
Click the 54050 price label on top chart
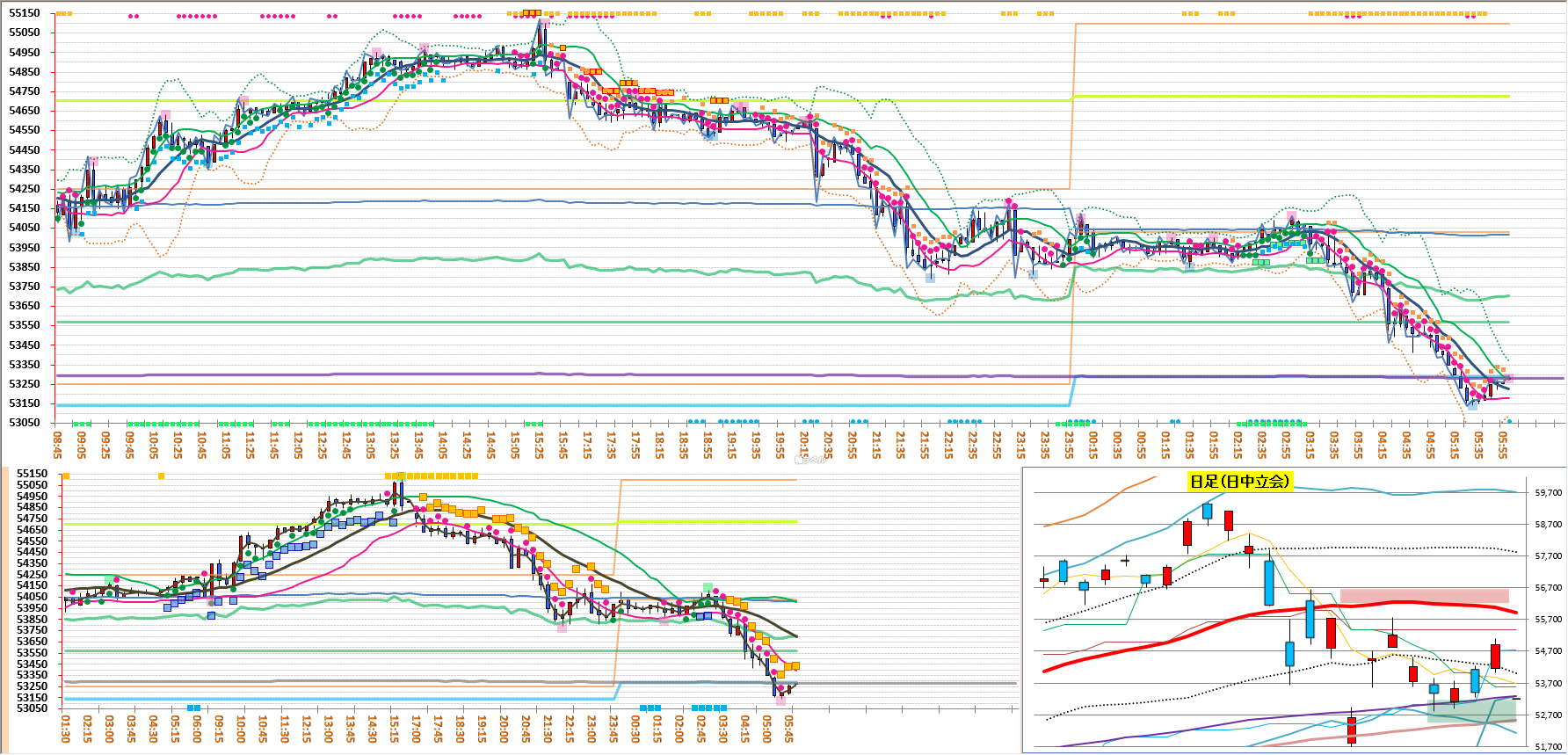[25, 228]
